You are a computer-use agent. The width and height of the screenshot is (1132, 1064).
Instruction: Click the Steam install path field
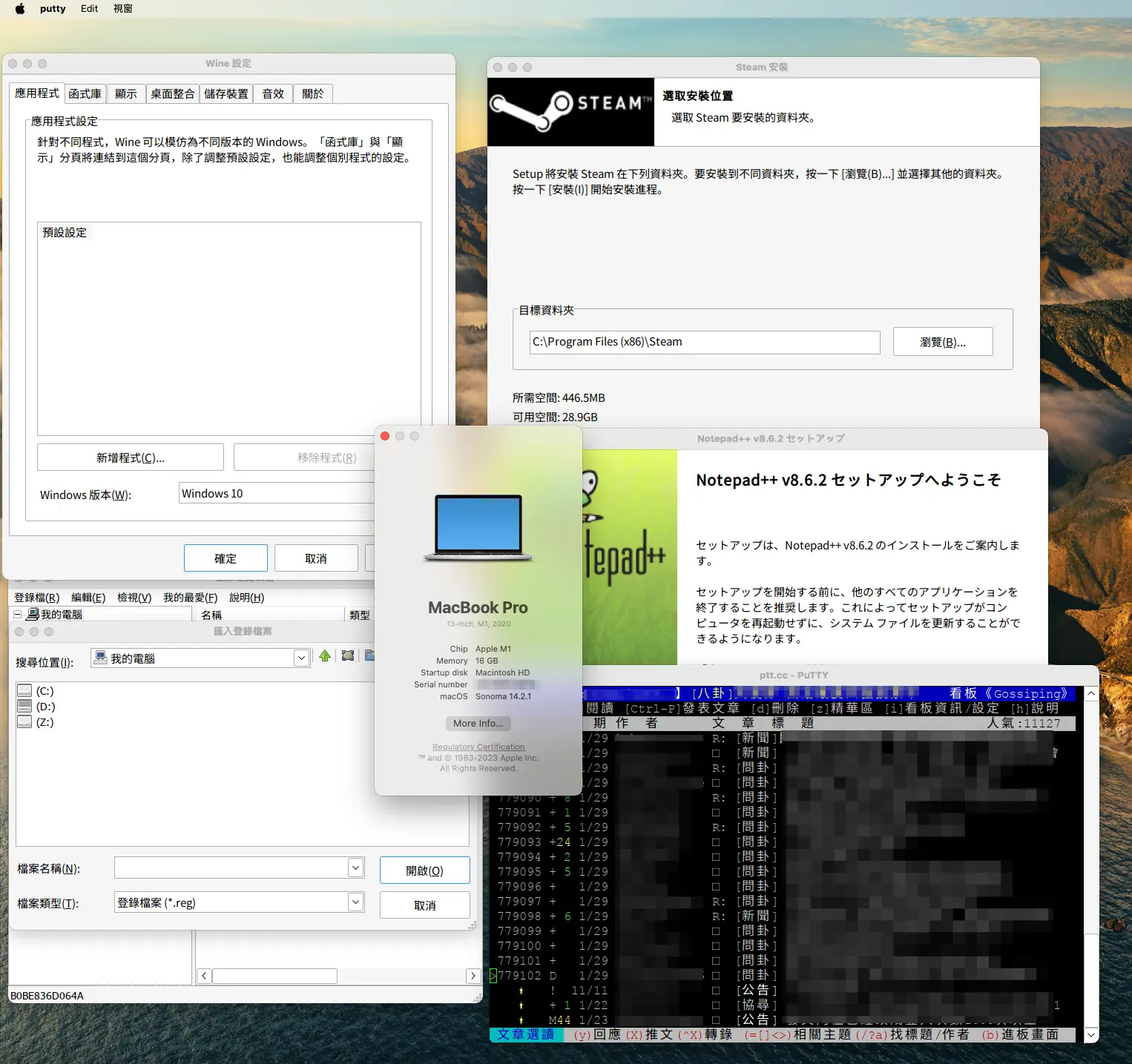[705, 342]
